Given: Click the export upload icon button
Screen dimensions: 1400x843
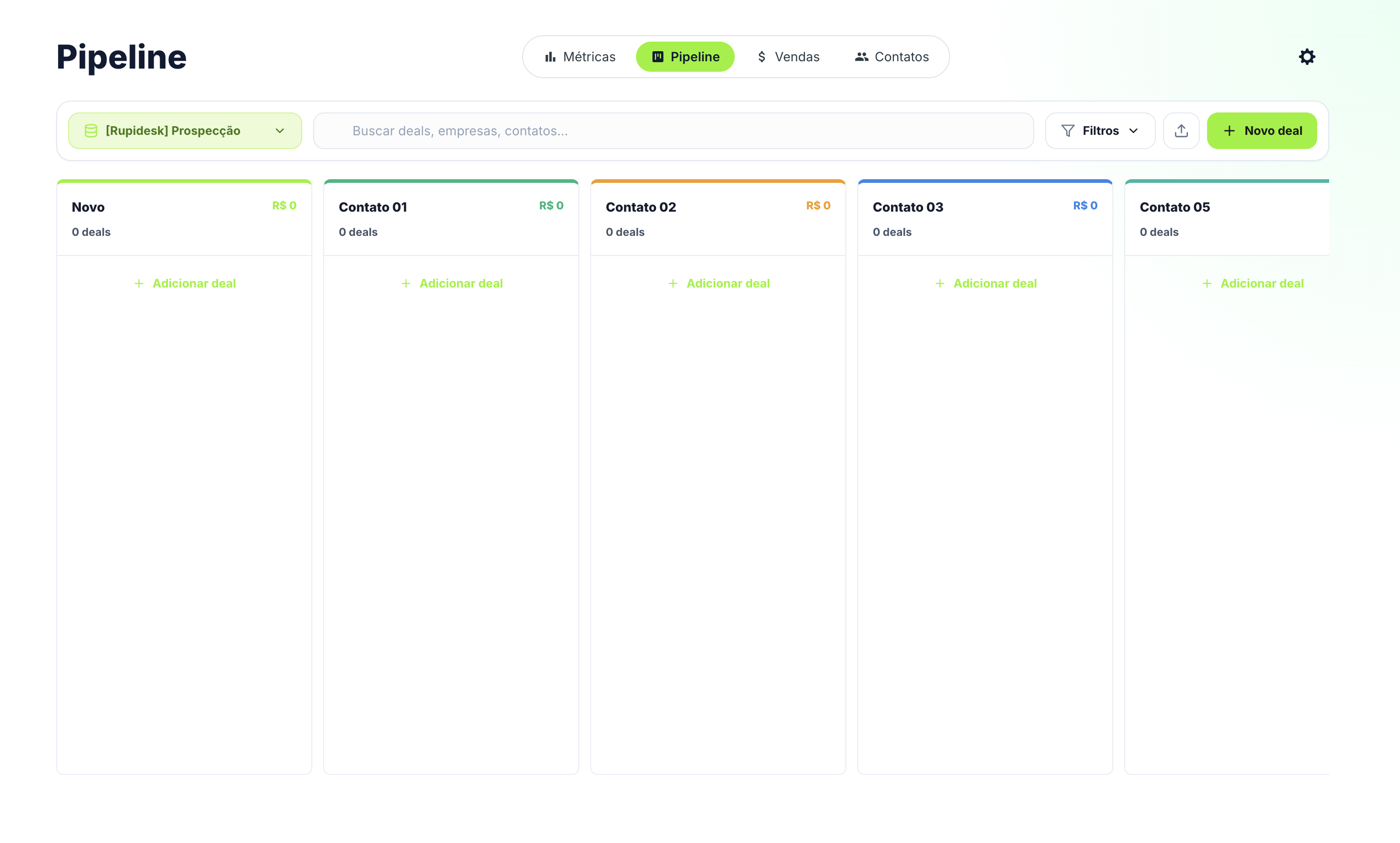Looking at the screenshot, I should point(1181,131).
